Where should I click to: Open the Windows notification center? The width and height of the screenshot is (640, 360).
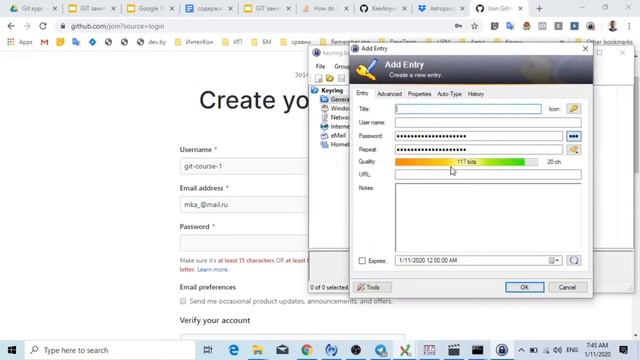(x=623, y=350)
